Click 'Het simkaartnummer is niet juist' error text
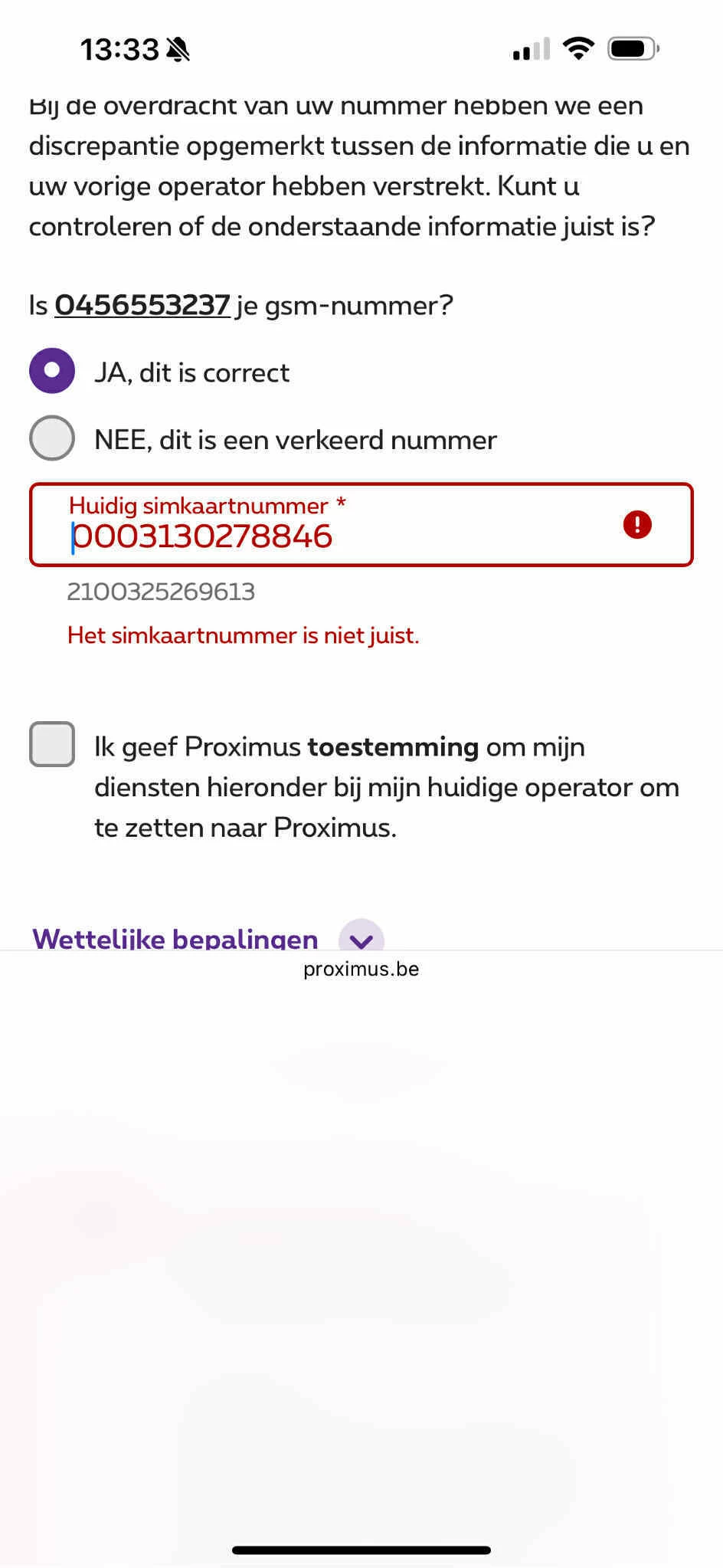This screenshot has height=1568, width=723. [244, 635]
